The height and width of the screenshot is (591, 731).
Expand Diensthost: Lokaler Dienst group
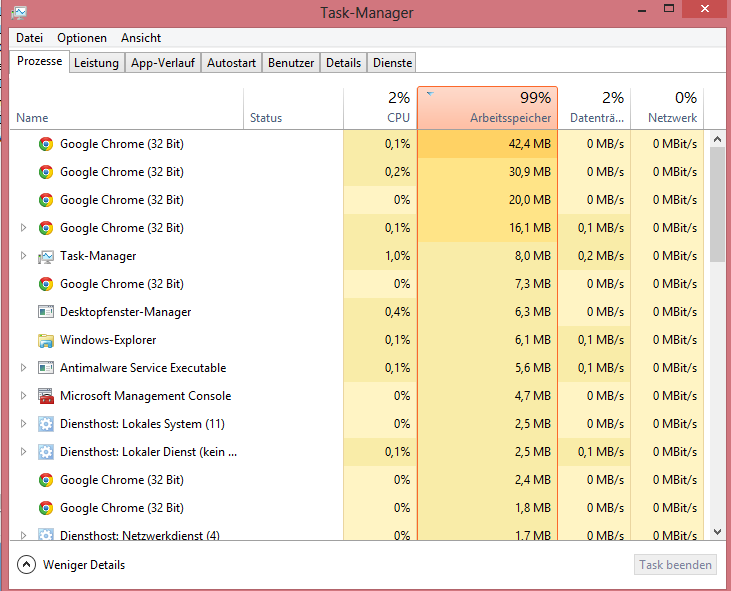pos(23,452)
